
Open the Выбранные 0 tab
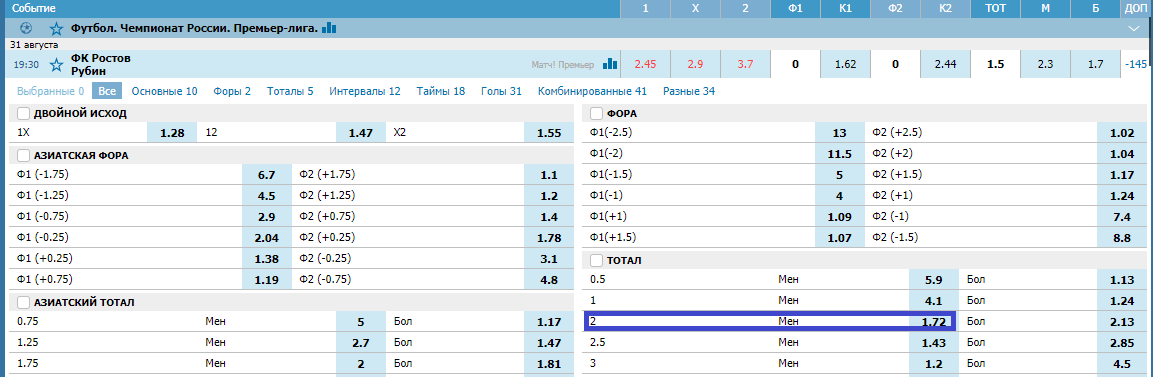[50, 92]
